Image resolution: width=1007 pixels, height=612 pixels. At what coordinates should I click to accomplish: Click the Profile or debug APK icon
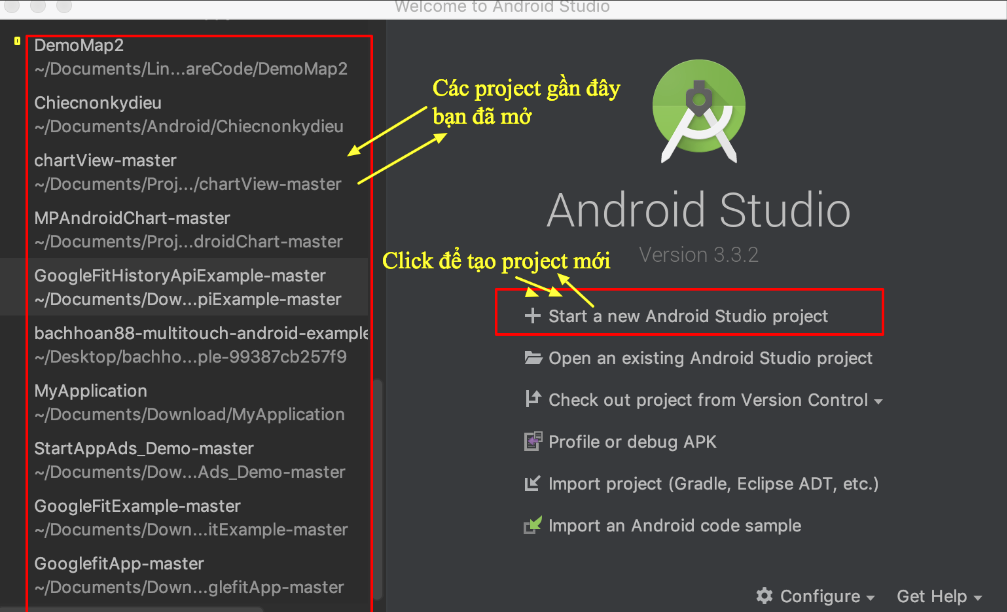point(533,442)
